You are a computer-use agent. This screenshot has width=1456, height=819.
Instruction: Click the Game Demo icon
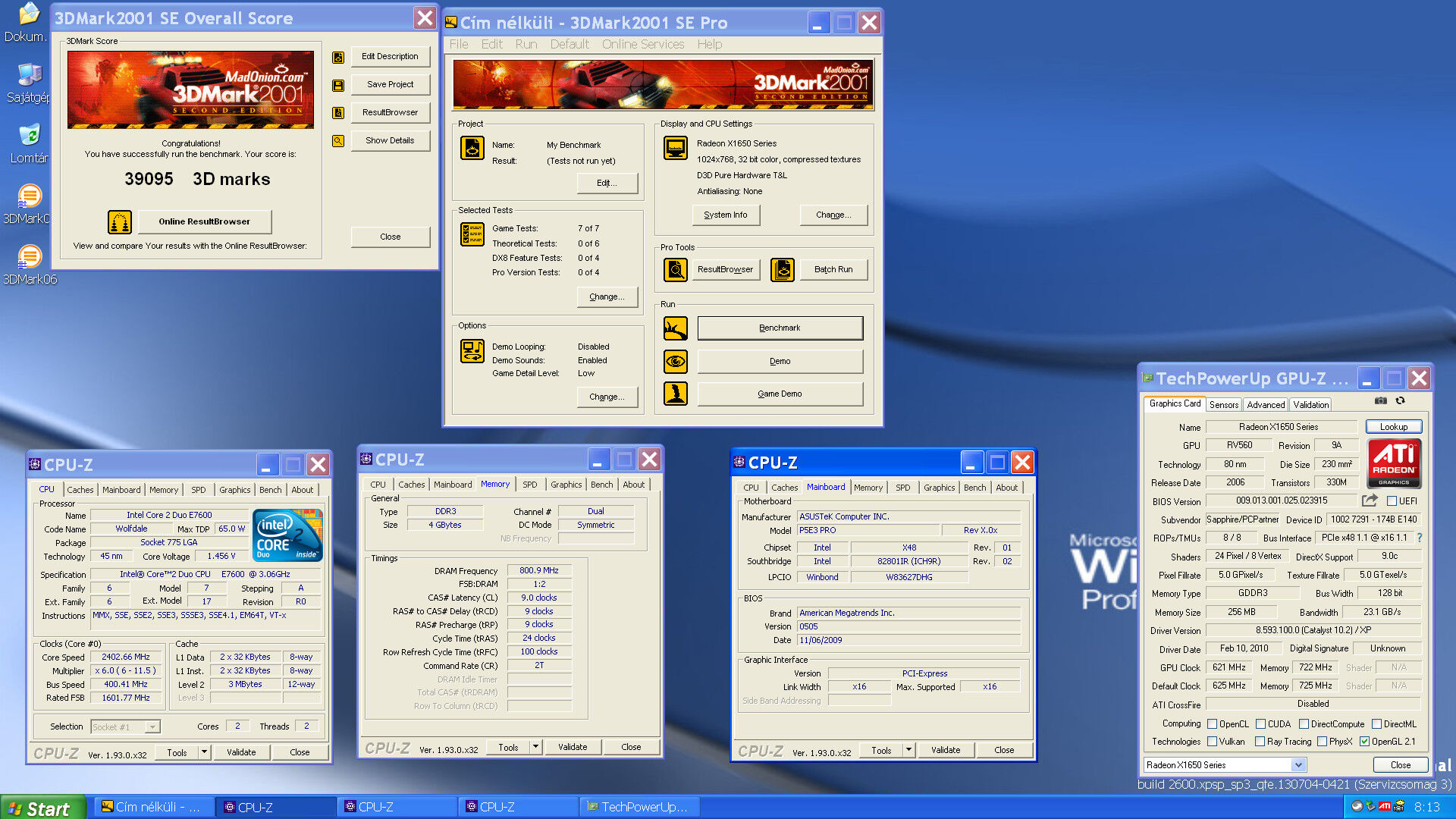point(675,394)
